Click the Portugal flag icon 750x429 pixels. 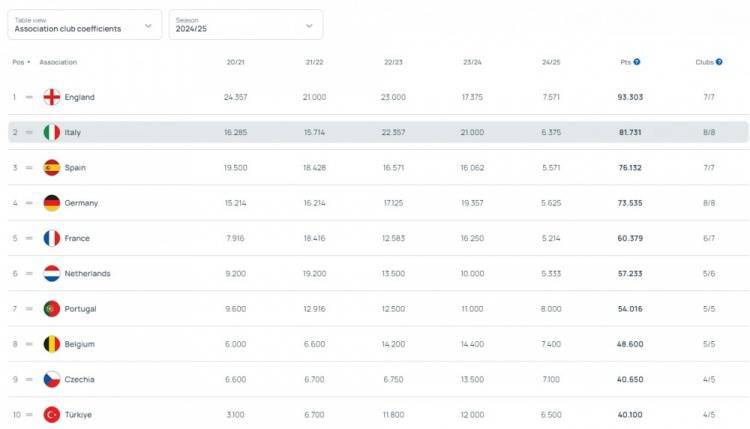click(x=52, y=309)
